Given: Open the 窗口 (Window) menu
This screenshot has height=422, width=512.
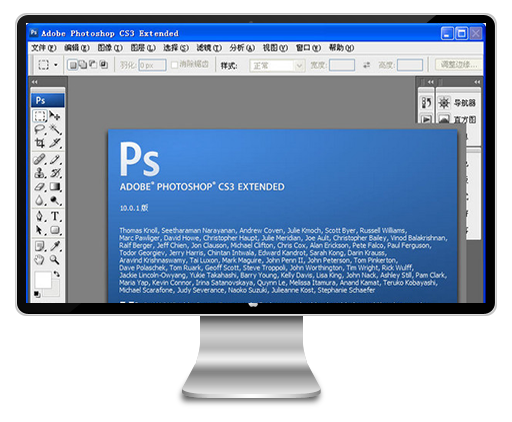Looking at the screenshot, I should [x=308, y=48].
